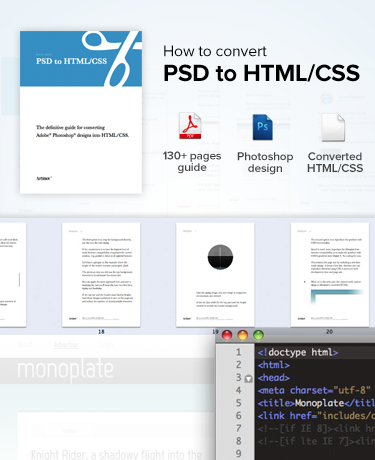375x460 pixels.
Task: Click the blank HTML/CSS document icon
Action: pyautogui.click(x=333, y=127)
